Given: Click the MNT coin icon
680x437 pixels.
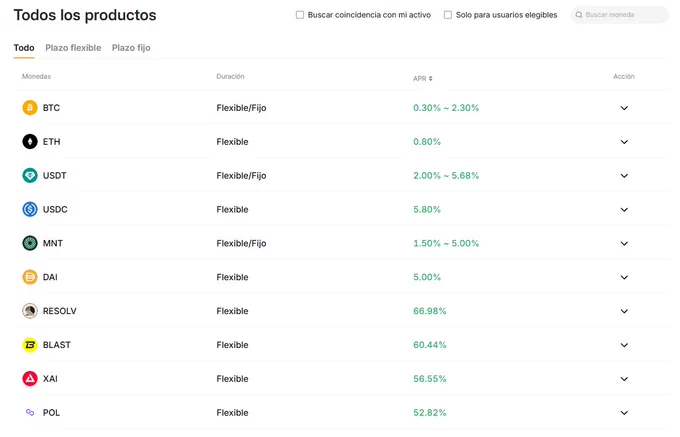Looking at the screenshot, I should pyautogui.click(x=30, y=243).
